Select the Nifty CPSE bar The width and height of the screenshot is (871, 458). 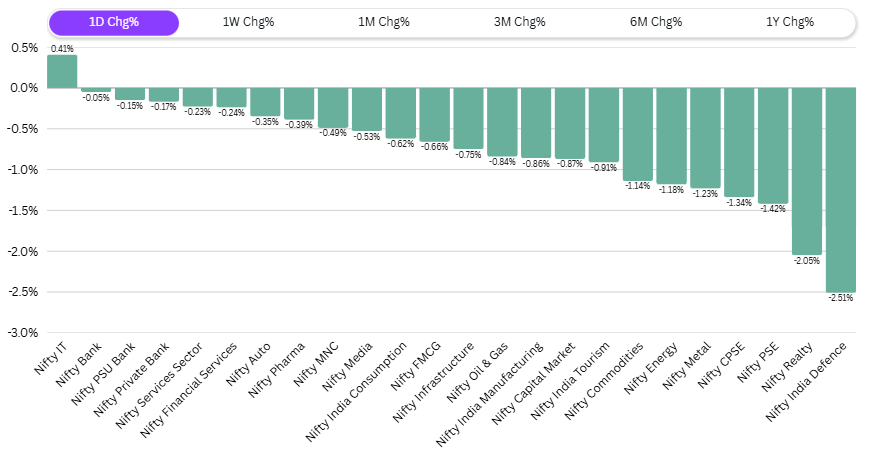click(738, 142)
